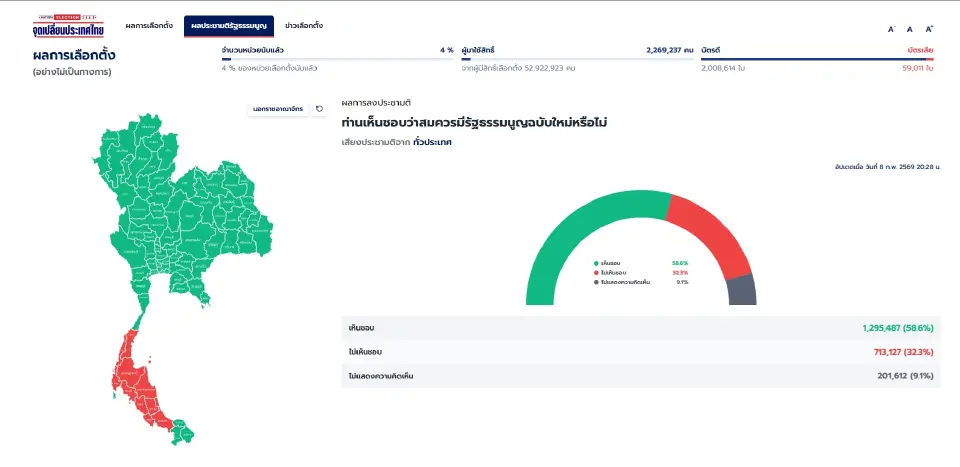The image size is (960, 467).
Task: Click the update timestamp 20:28 น. text
Action: [888, 166]
